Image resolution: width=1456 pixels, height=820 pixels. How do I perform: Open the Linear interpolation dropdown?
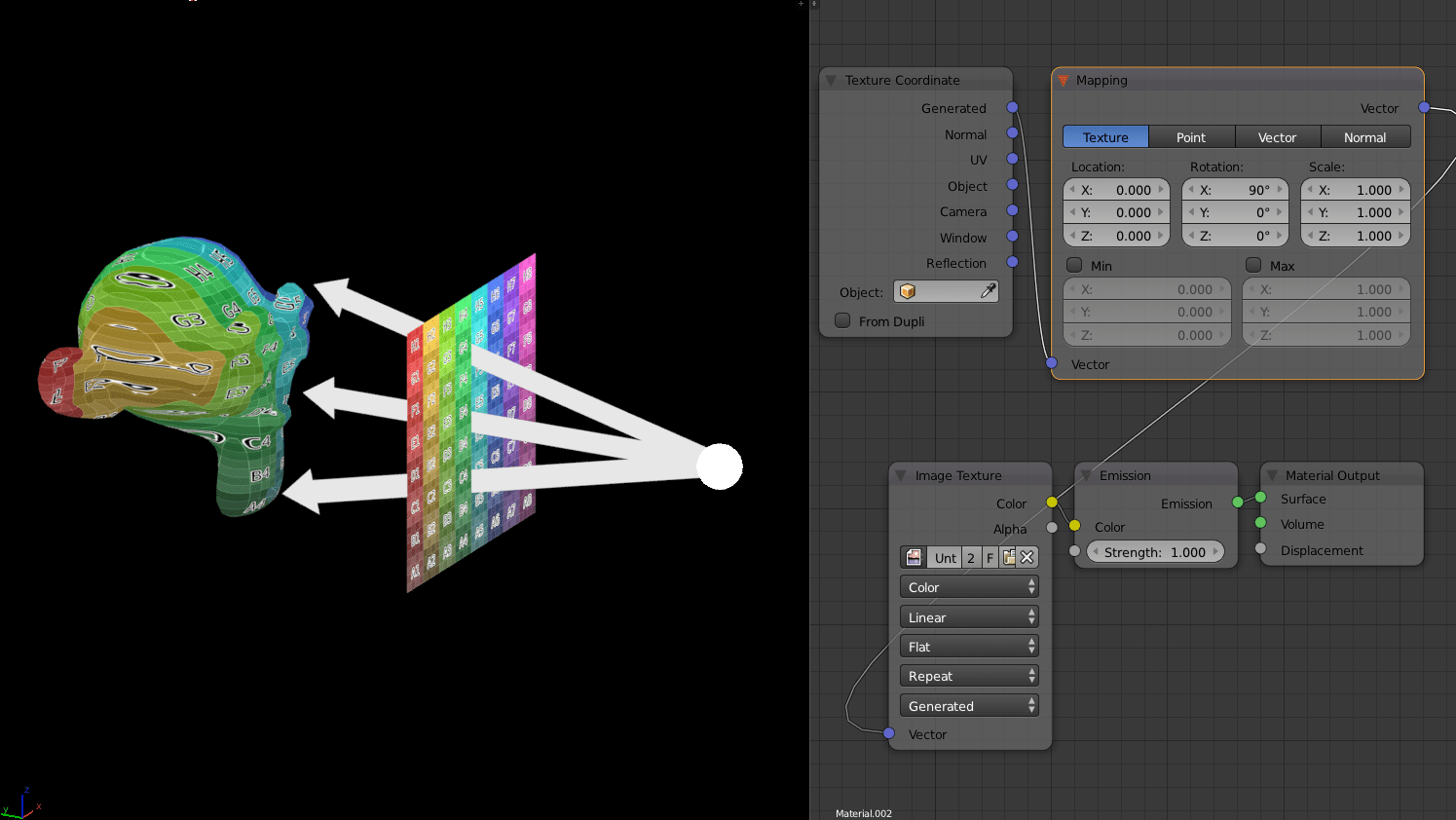(x=969, y=616)
